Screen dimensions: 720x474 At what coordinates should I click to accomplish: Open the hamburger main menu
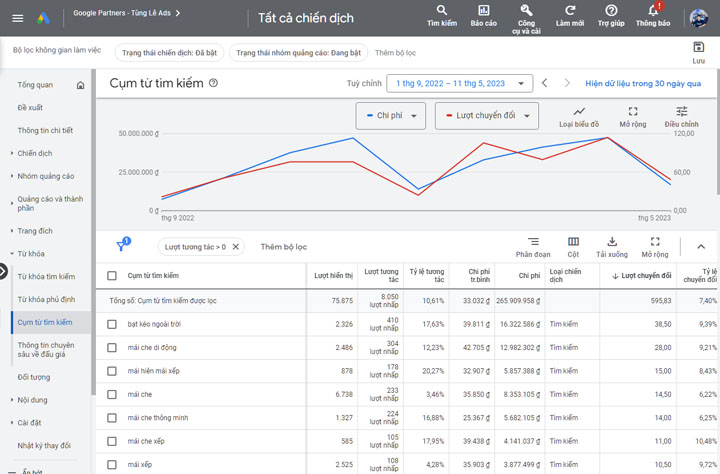click(x=17, y=18)
